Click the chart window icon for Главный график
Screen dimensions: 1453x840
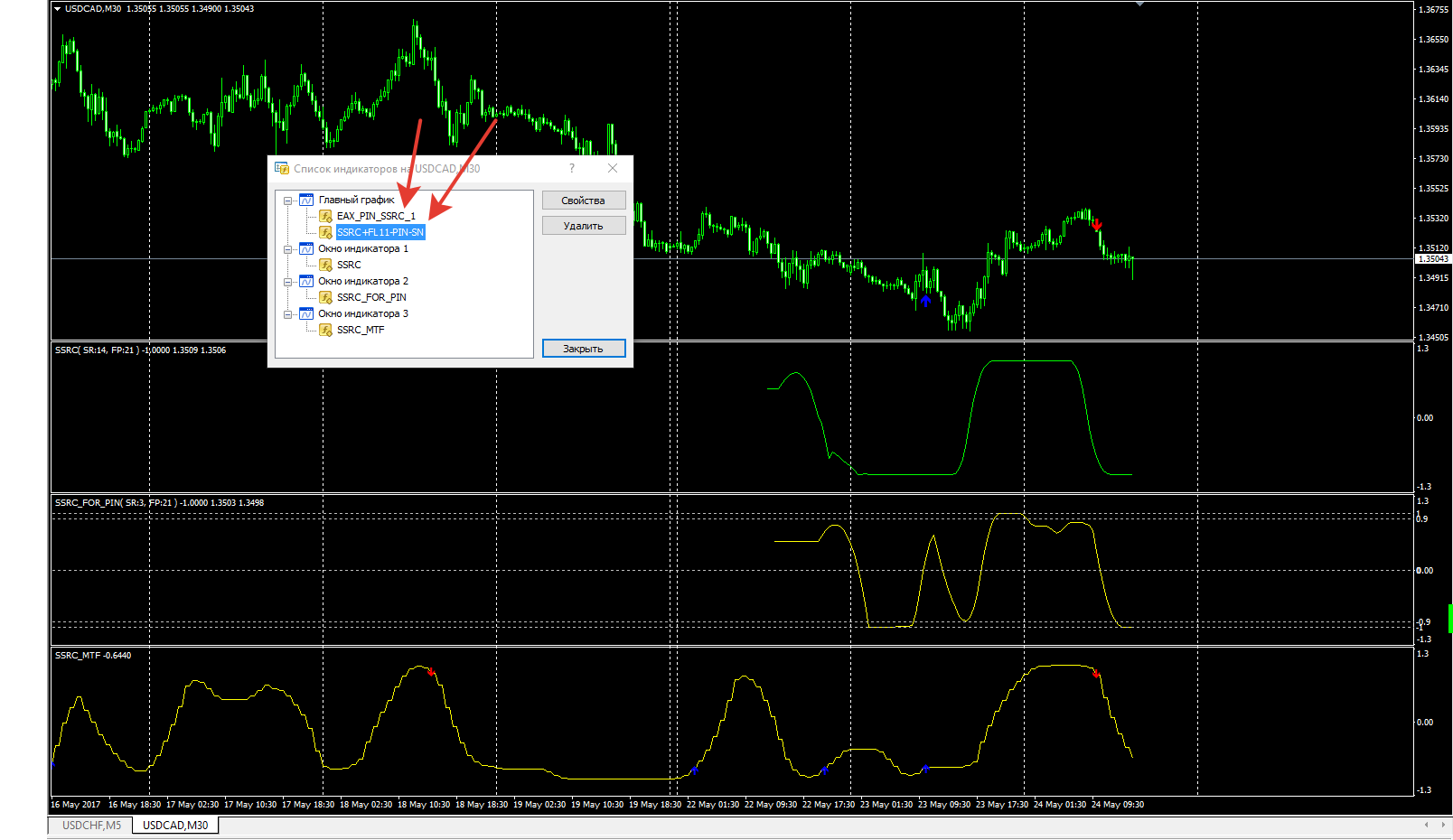[306, 200]
